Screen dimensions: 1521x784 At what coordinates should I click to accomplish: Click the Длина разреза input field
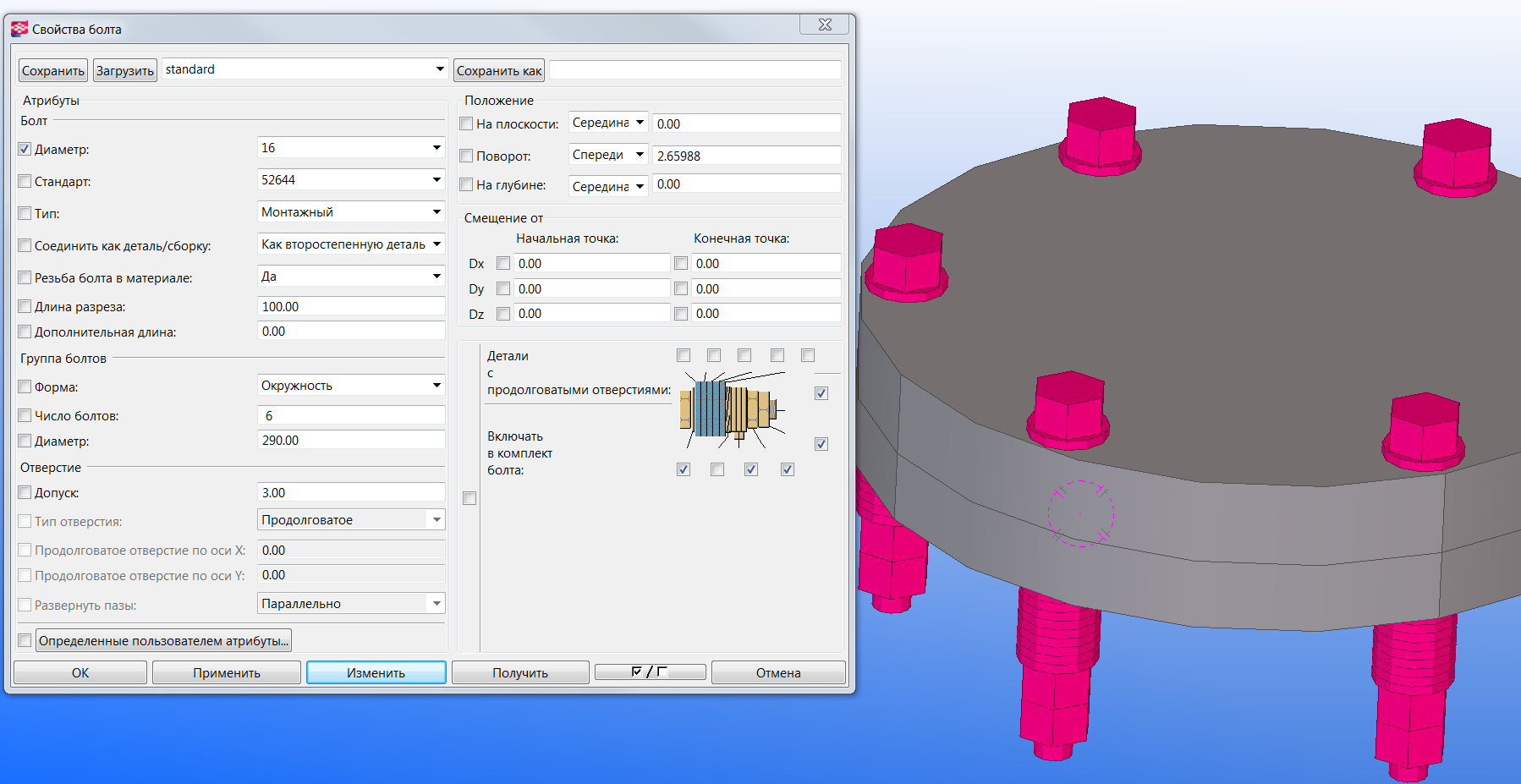point(351,306)
